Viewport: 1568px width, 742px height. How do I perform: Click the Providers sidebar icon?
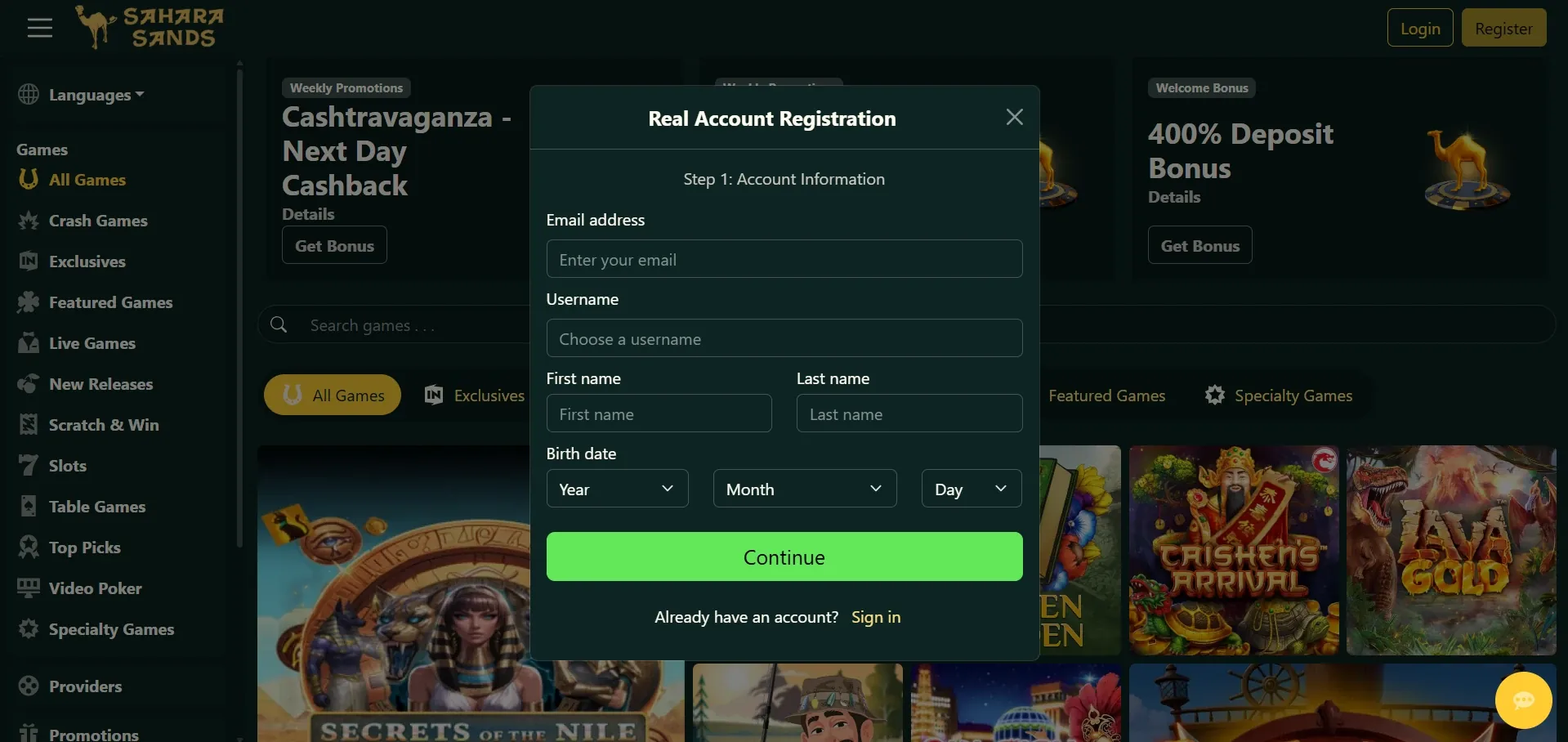point(29,686)
